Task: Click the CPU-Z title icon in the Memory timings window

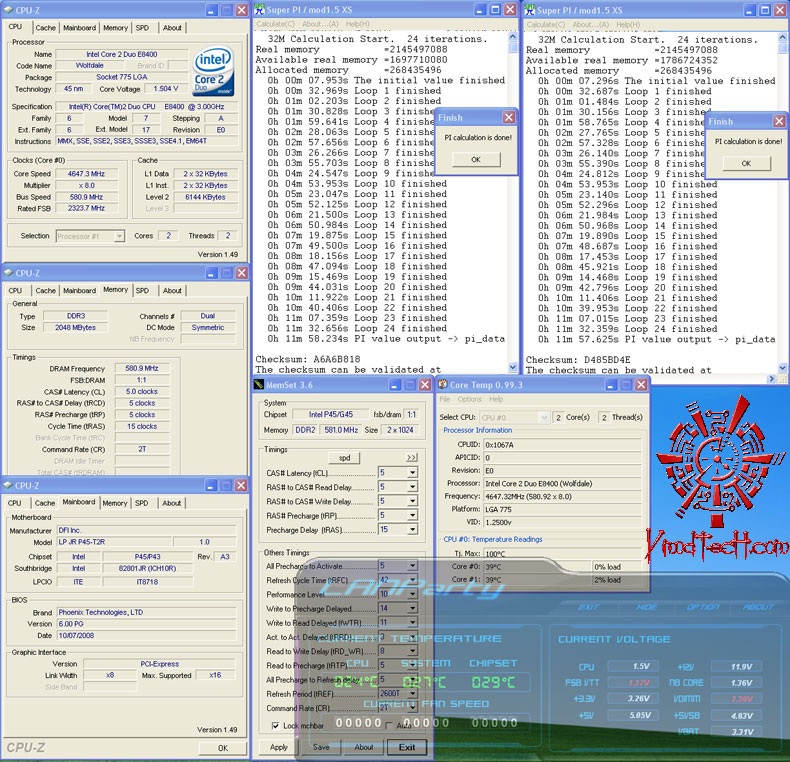Action: click(9, 273)
